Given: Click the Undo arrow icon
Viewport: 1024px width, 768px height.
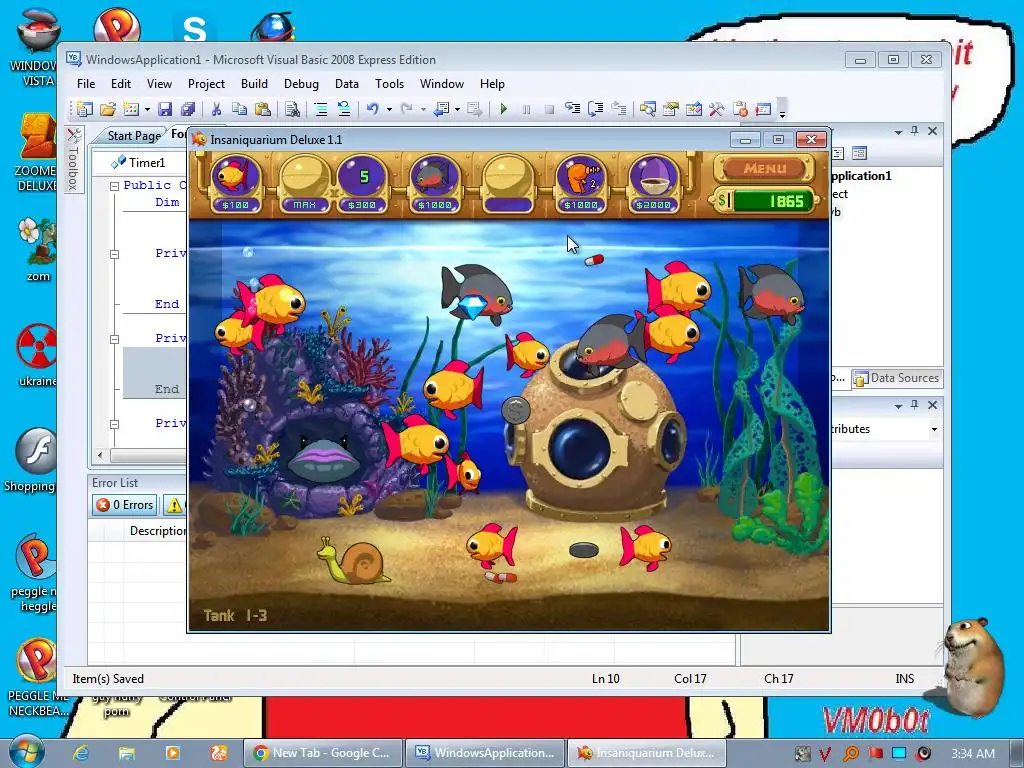Looking at the screenshot, I should 372,109.
